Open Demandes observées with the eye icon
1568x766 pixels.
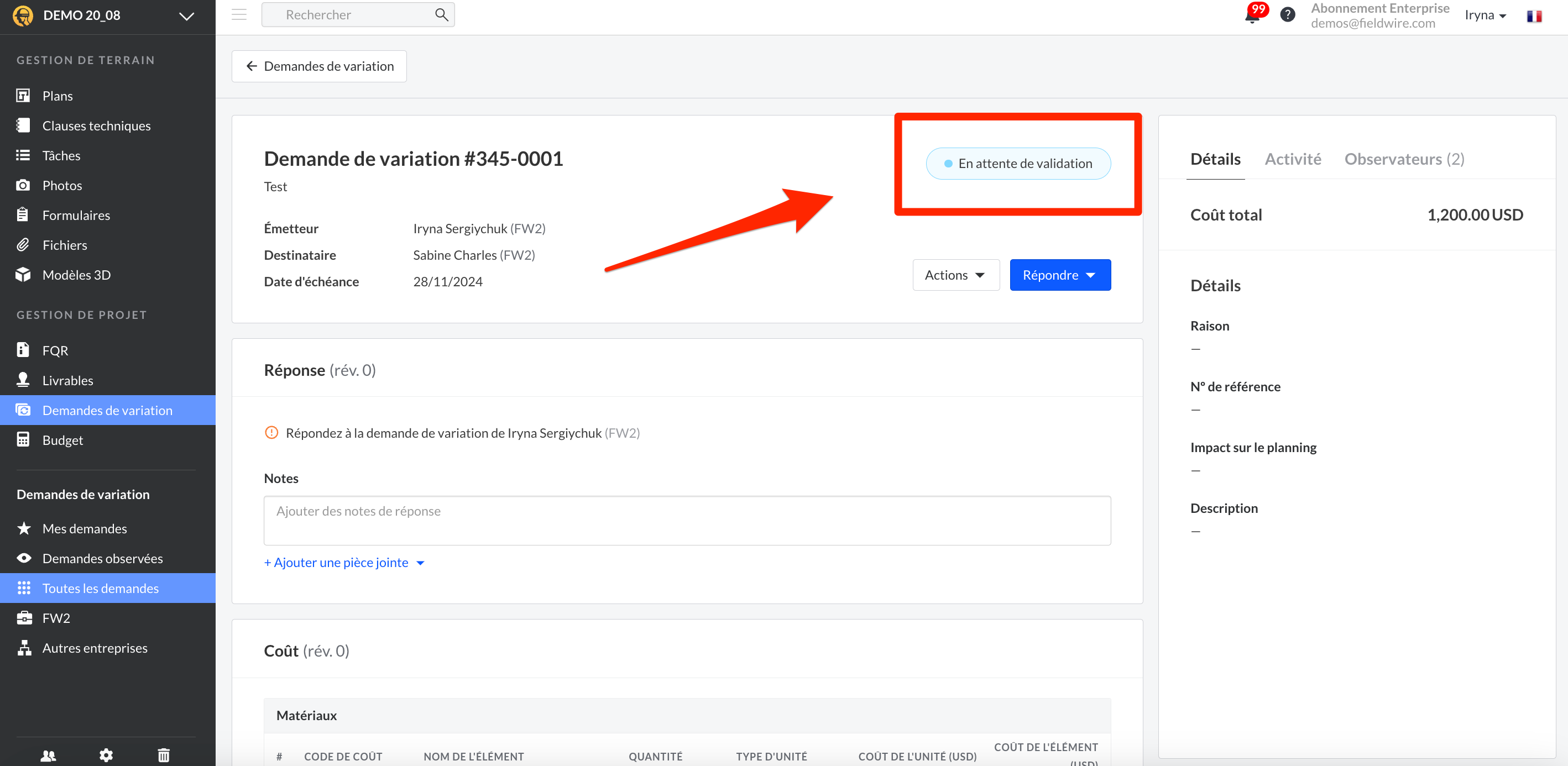click(102, 558)
